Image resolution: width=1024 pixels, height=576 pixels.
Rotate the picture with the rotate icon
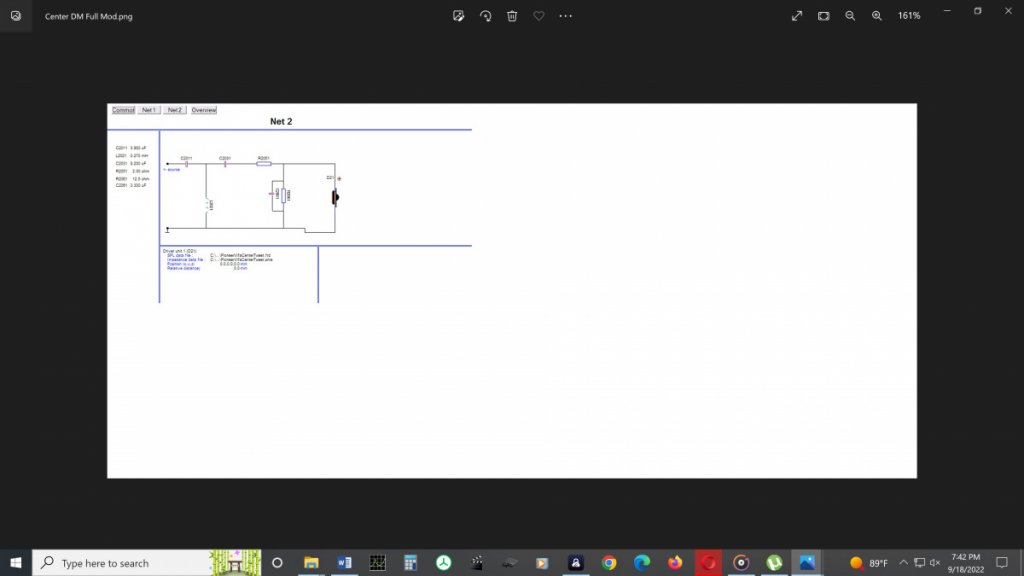point(485,16)
